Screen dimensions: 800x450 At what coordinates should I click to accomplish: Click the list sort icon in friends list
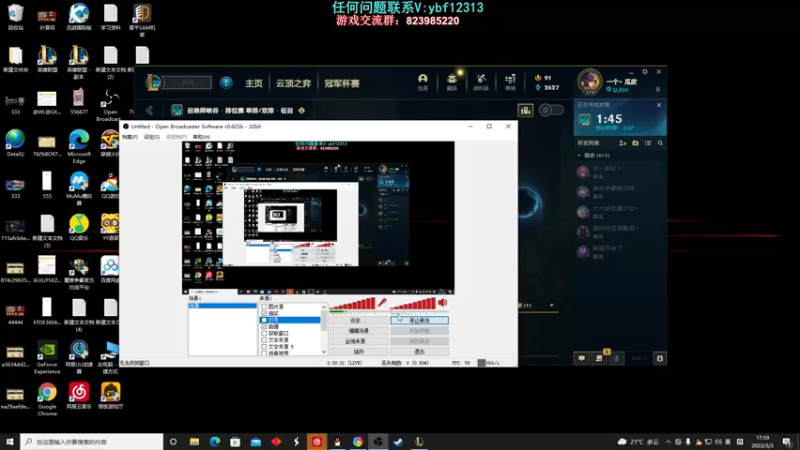click(648, 143)
